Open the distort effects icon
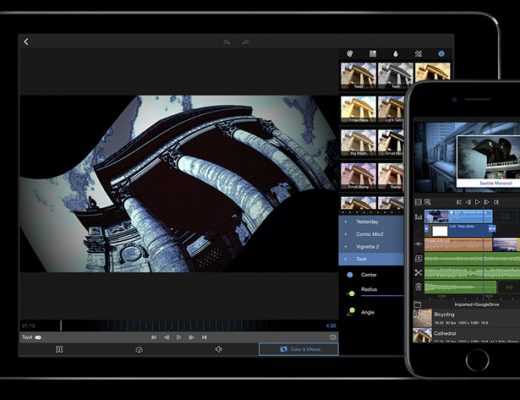This screenshot has height=400, width=520. (418, 54)
